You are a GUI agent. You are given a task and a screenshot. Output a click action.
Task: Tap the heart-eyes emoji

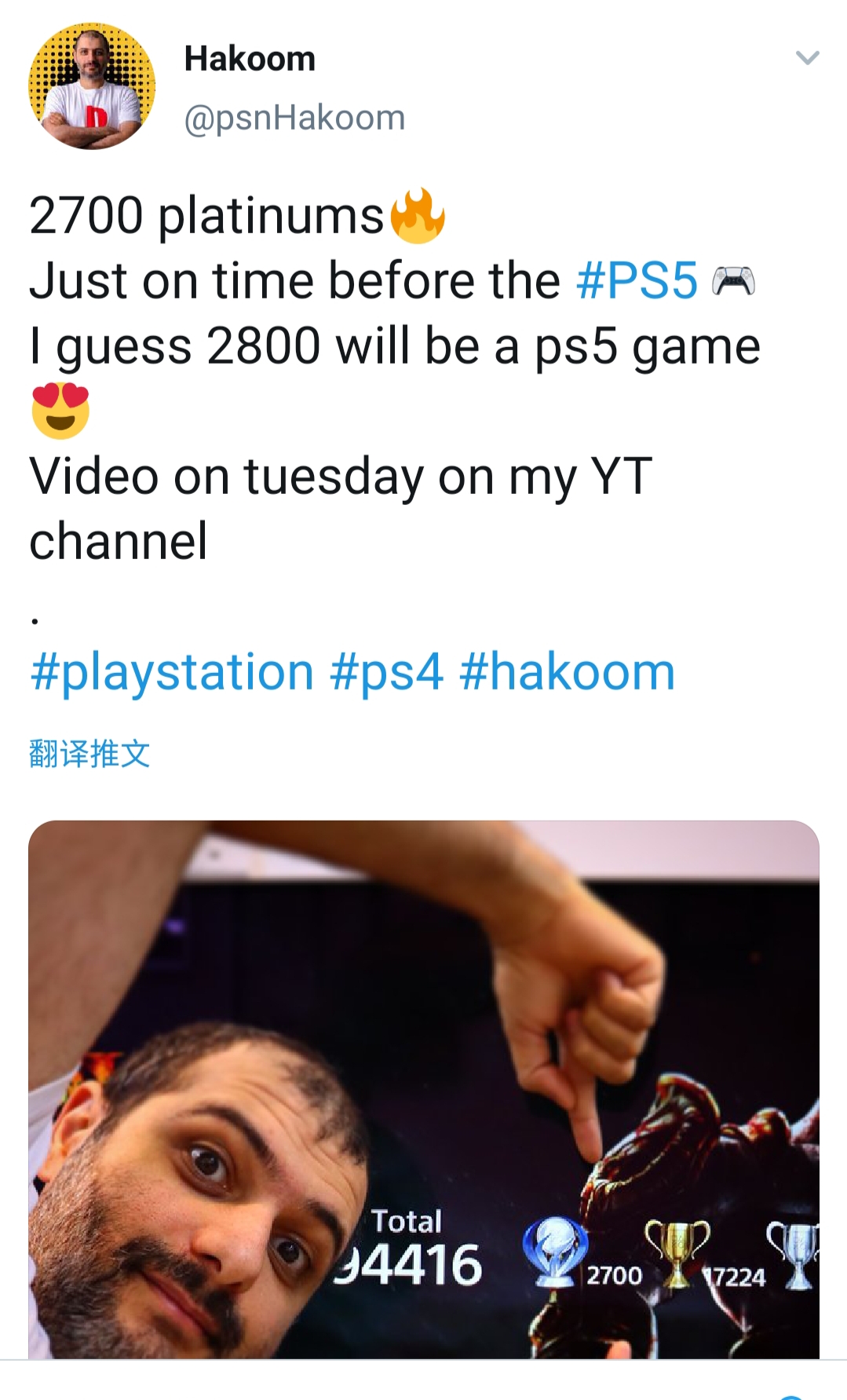click(x=60, y=411)
